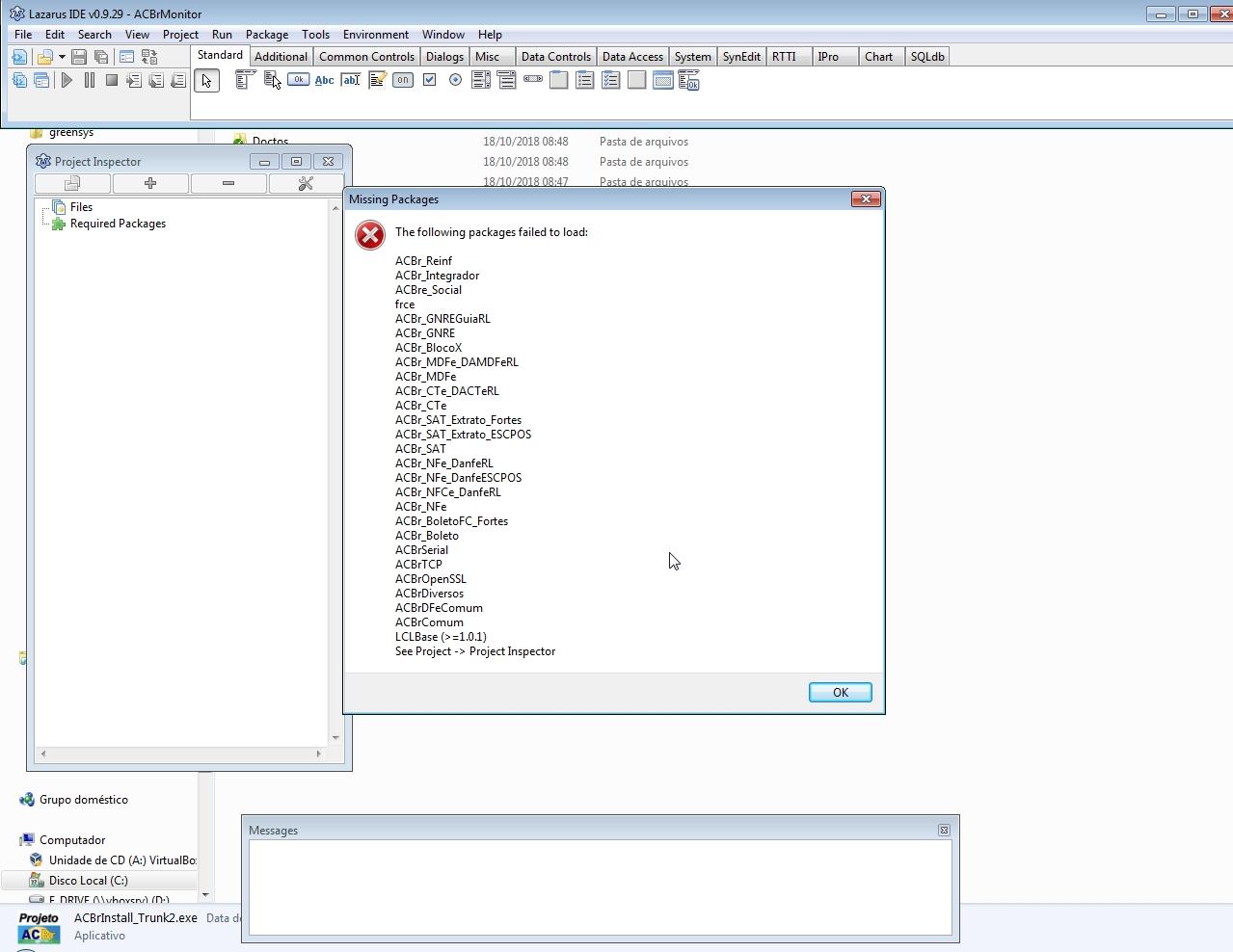Image resolution: width=1233 pixels, height=952 pixels.
Task: Click the Toggle Form/Unit icon
Action: coord(149,57)
